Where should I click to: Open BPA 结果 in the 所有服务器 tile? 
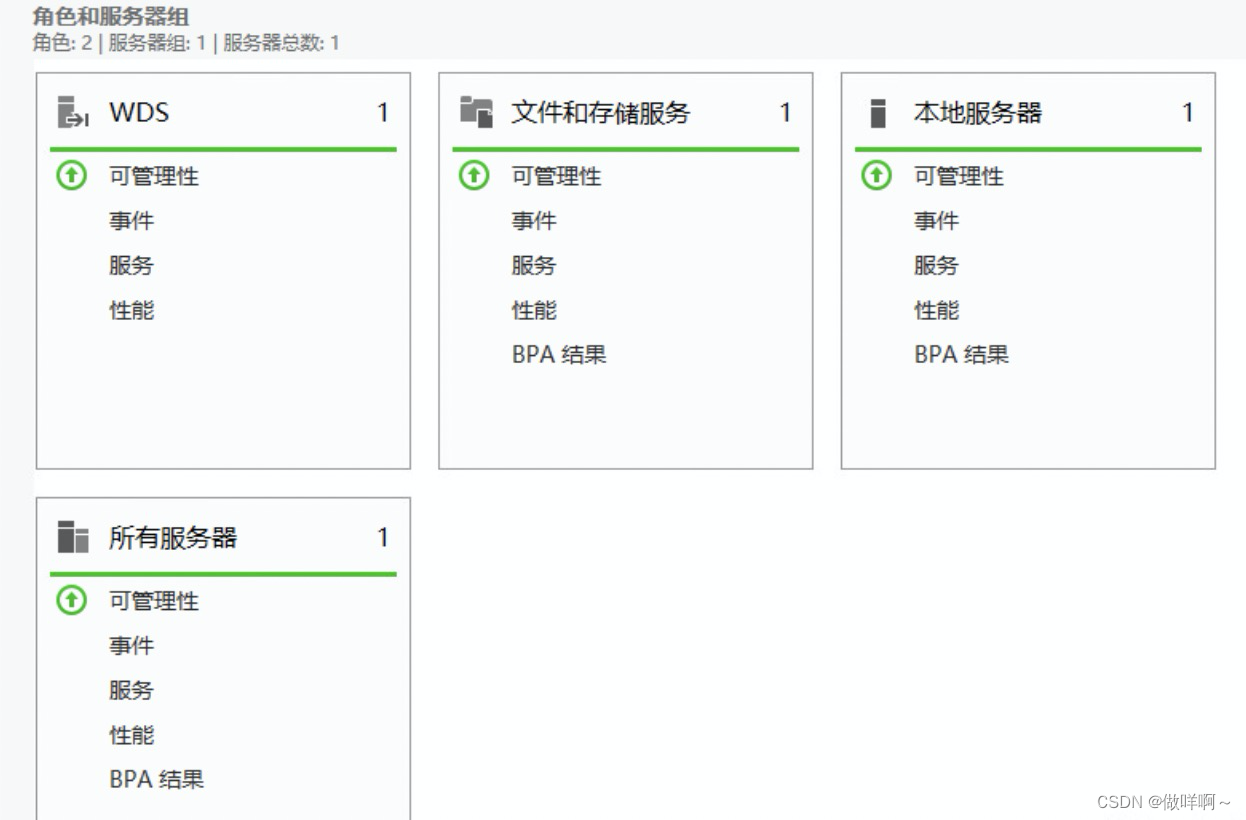click(157, 780)
